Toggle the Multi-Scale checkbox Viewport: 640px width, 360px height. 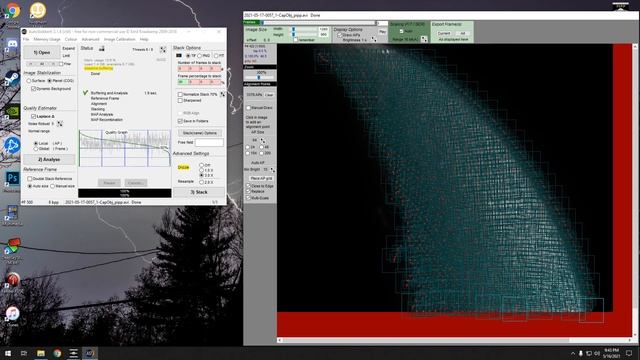[248, 198]
